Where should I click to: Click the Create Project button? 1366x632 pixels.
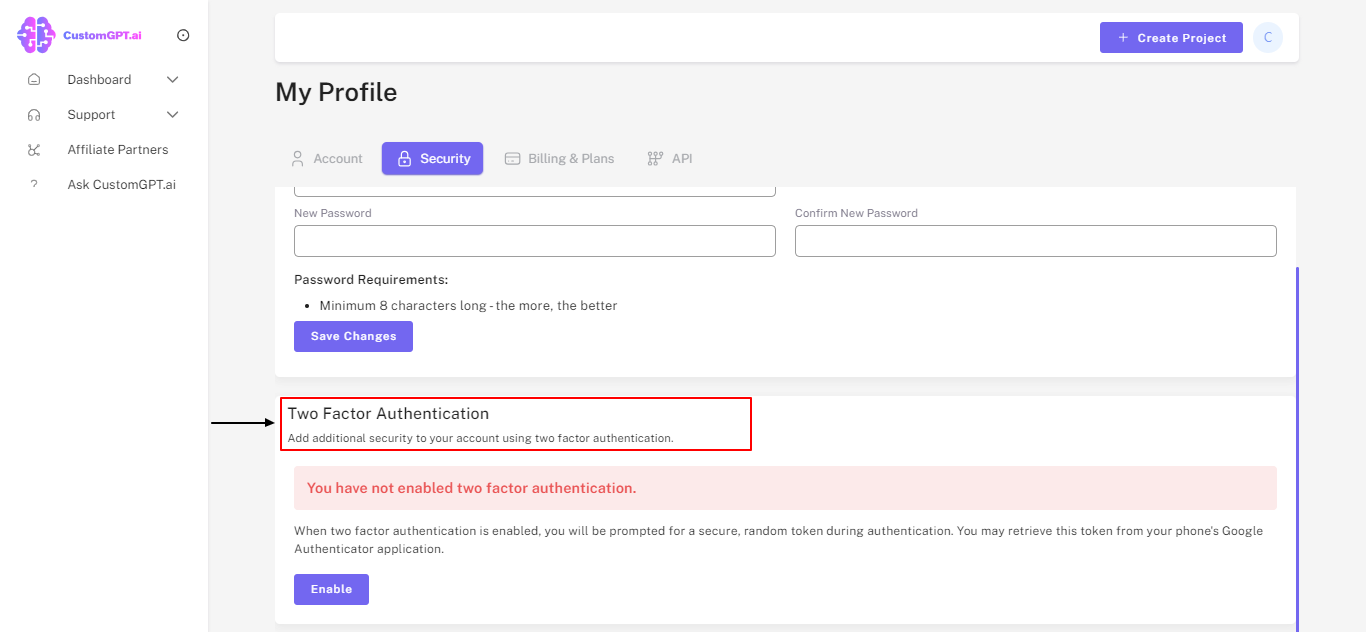(x=1171, y=37)
